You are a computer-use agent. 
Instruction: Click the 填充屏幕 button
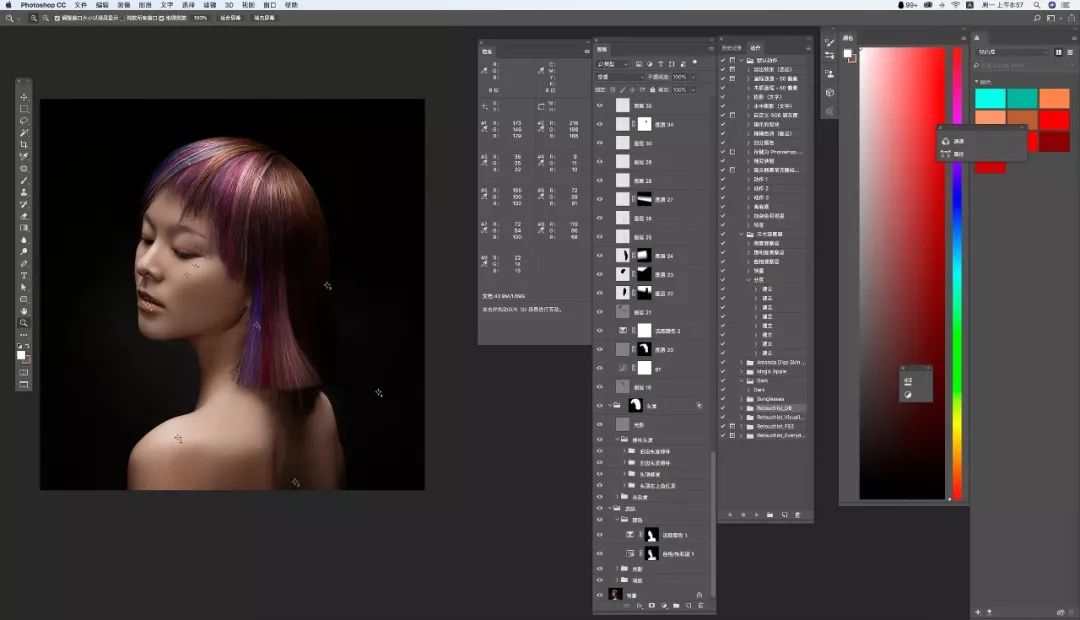pos(264,18)
